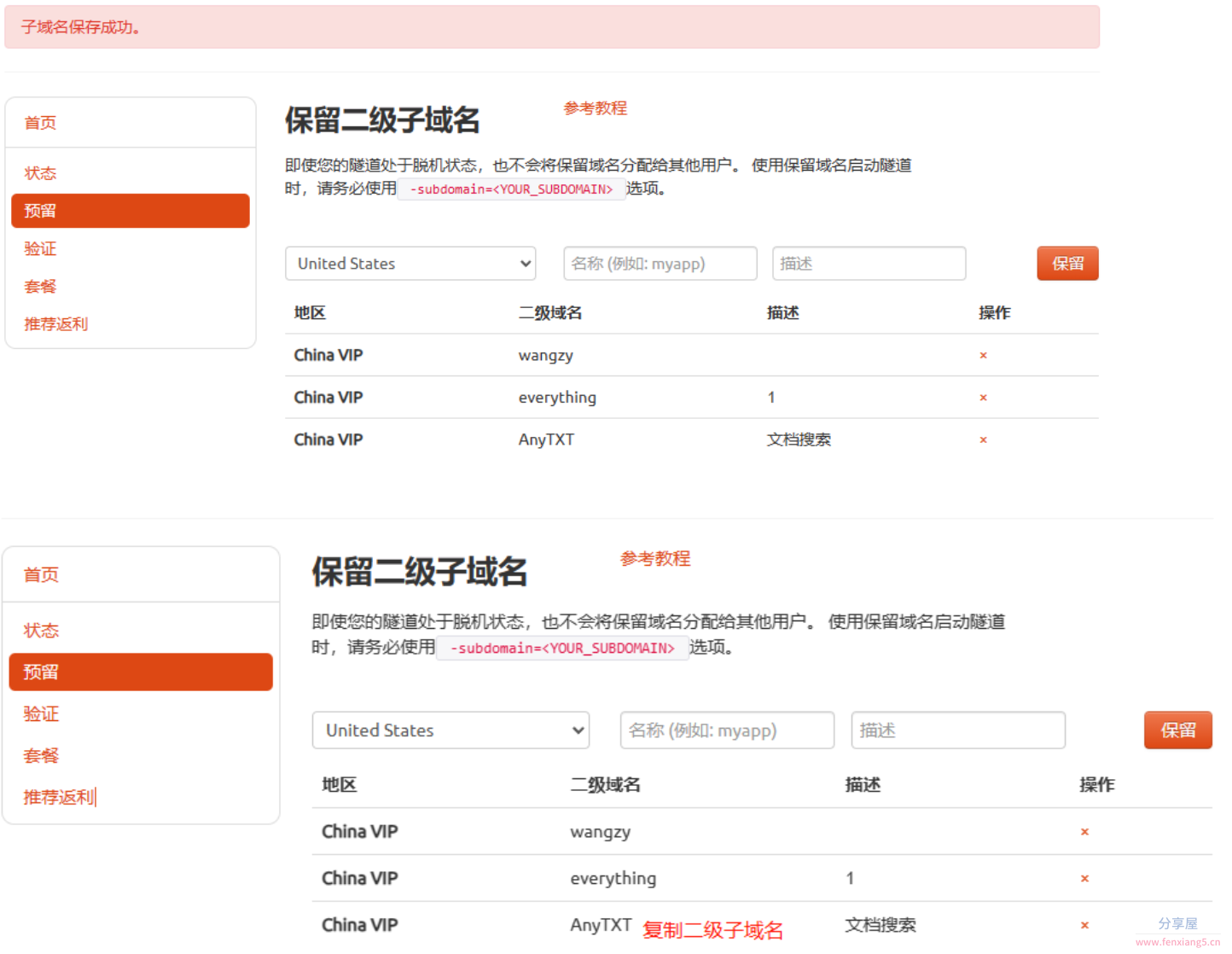
Task: Delete the AnyTXT subdomain in upper panel
Action: 983,440
